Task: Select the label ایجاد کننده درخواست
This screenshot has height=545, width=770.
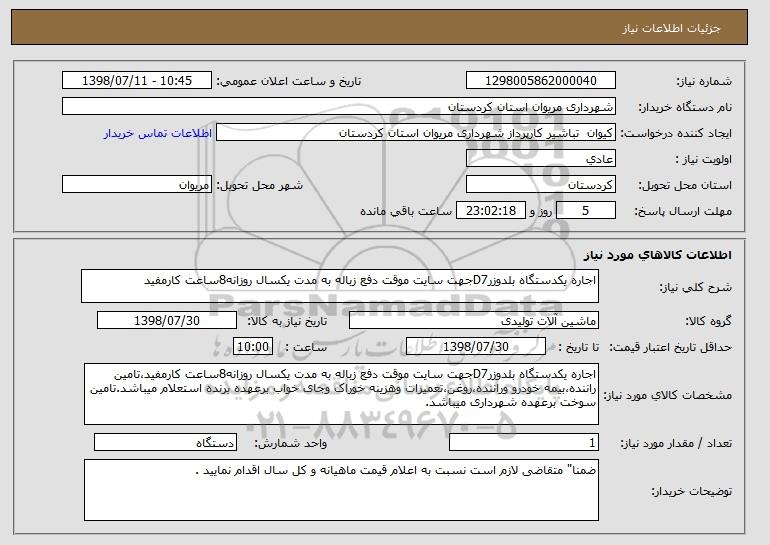Action: click(676, 133)
